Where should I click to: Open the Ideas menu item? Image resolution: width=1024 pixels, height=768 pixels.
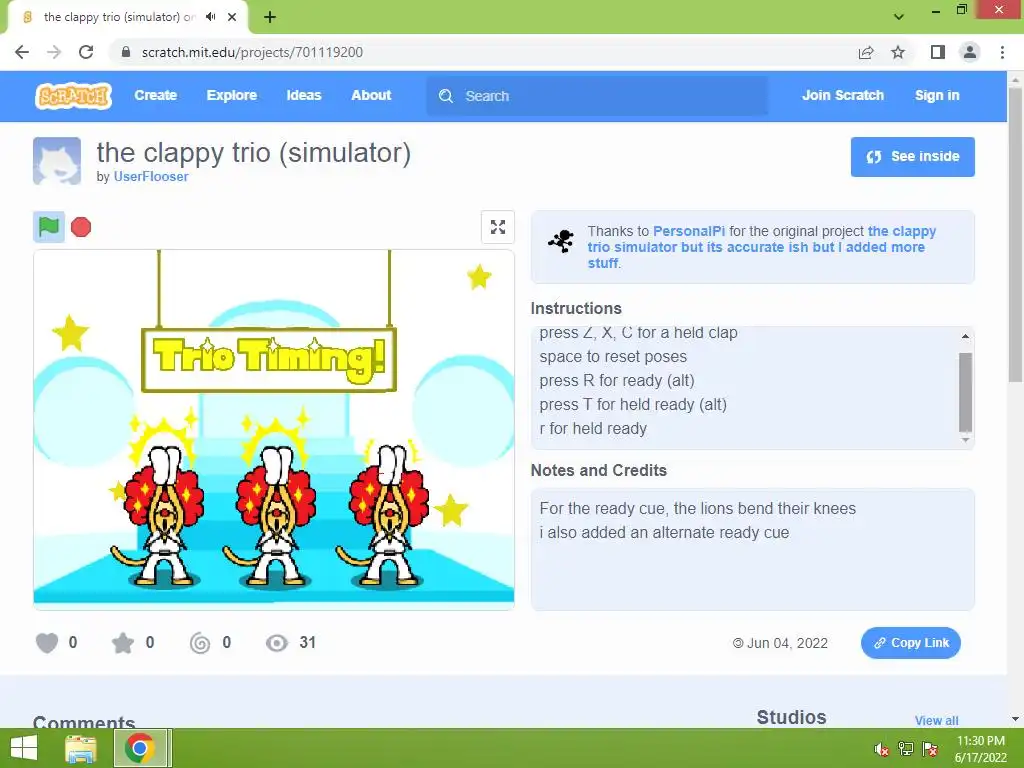point(304,95)
